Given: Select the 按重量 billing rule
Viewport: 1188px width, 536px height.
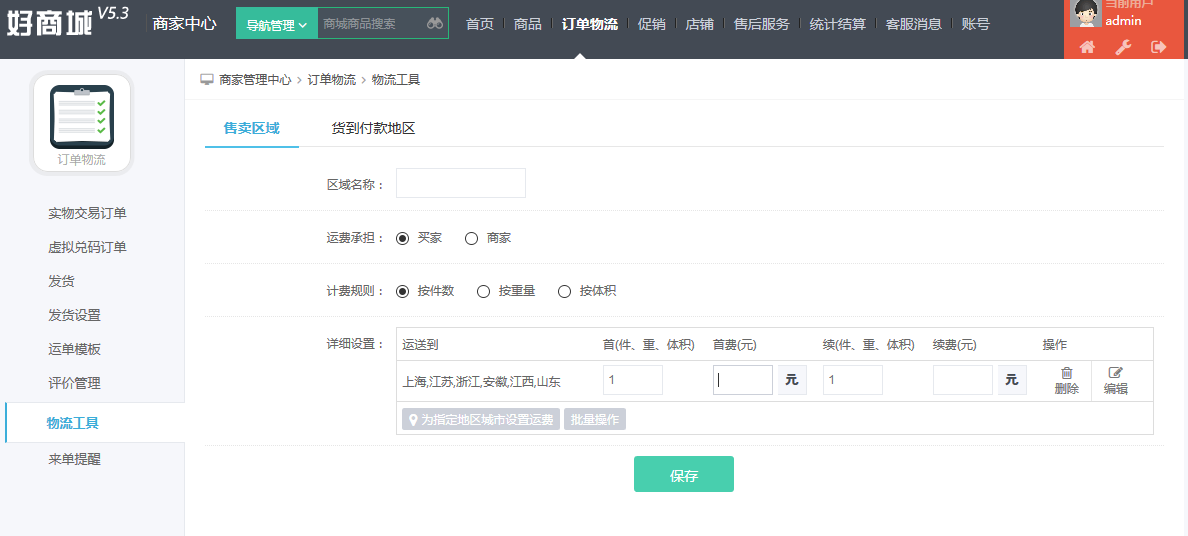Looking at the screenshot, I should tap(483, 291).
